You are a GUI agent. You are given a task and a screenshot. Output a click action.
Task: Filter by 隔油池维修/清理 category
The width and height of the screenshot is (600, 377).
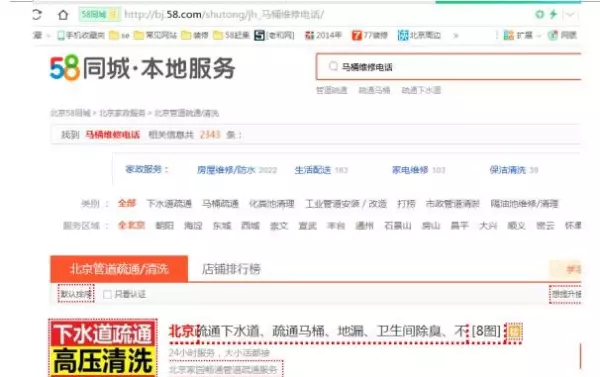pyautogui.click(x=525, y=204)
